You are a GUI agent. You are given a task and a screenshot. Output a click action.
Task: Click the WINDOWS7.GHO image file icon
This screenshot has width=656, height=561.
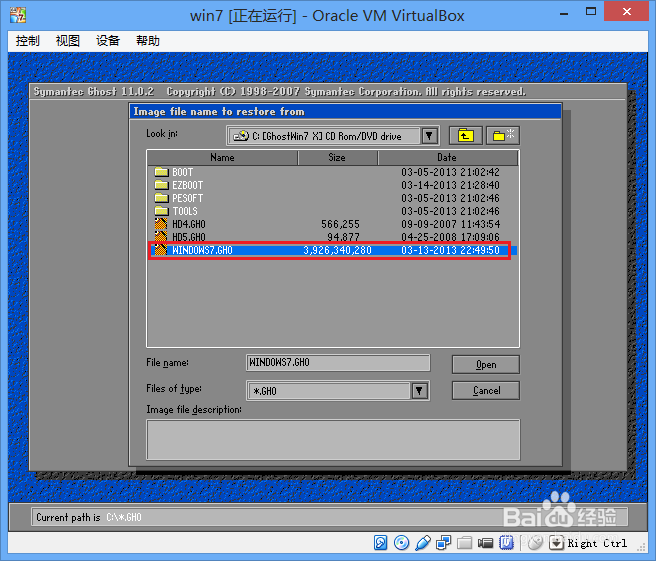coord(161,250)
